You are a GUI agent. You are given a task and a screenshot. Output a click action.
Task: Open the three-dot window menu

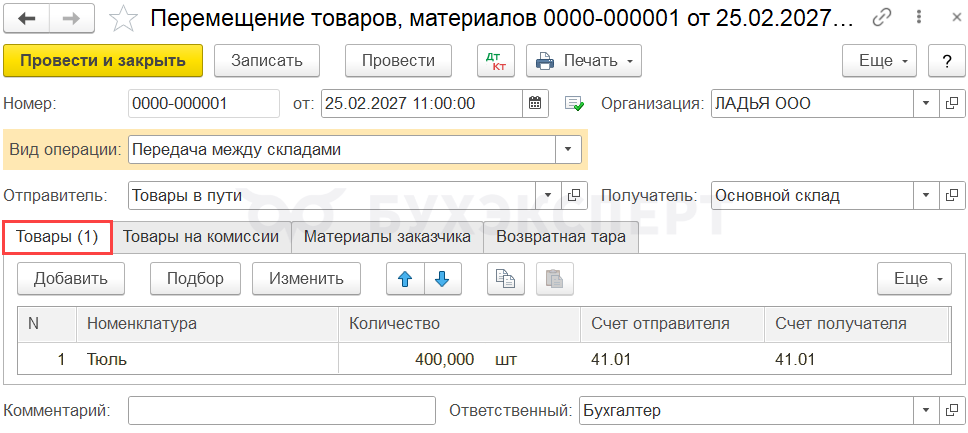coord(920,19)
